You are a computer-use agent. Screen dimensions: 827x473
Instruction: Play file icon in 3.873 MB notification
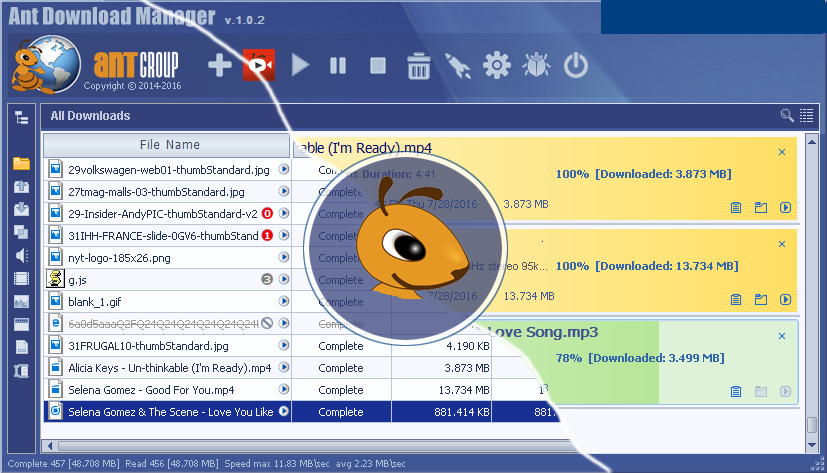click(785, 208)
